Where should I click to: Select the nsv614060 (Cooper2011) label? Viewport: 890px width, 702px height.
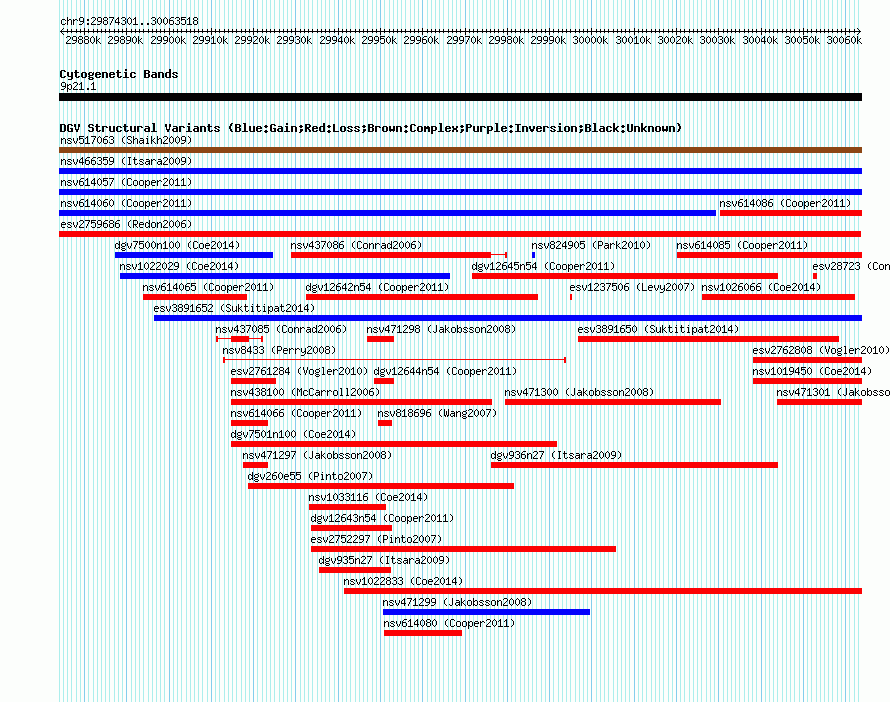(x=126, y=203)
